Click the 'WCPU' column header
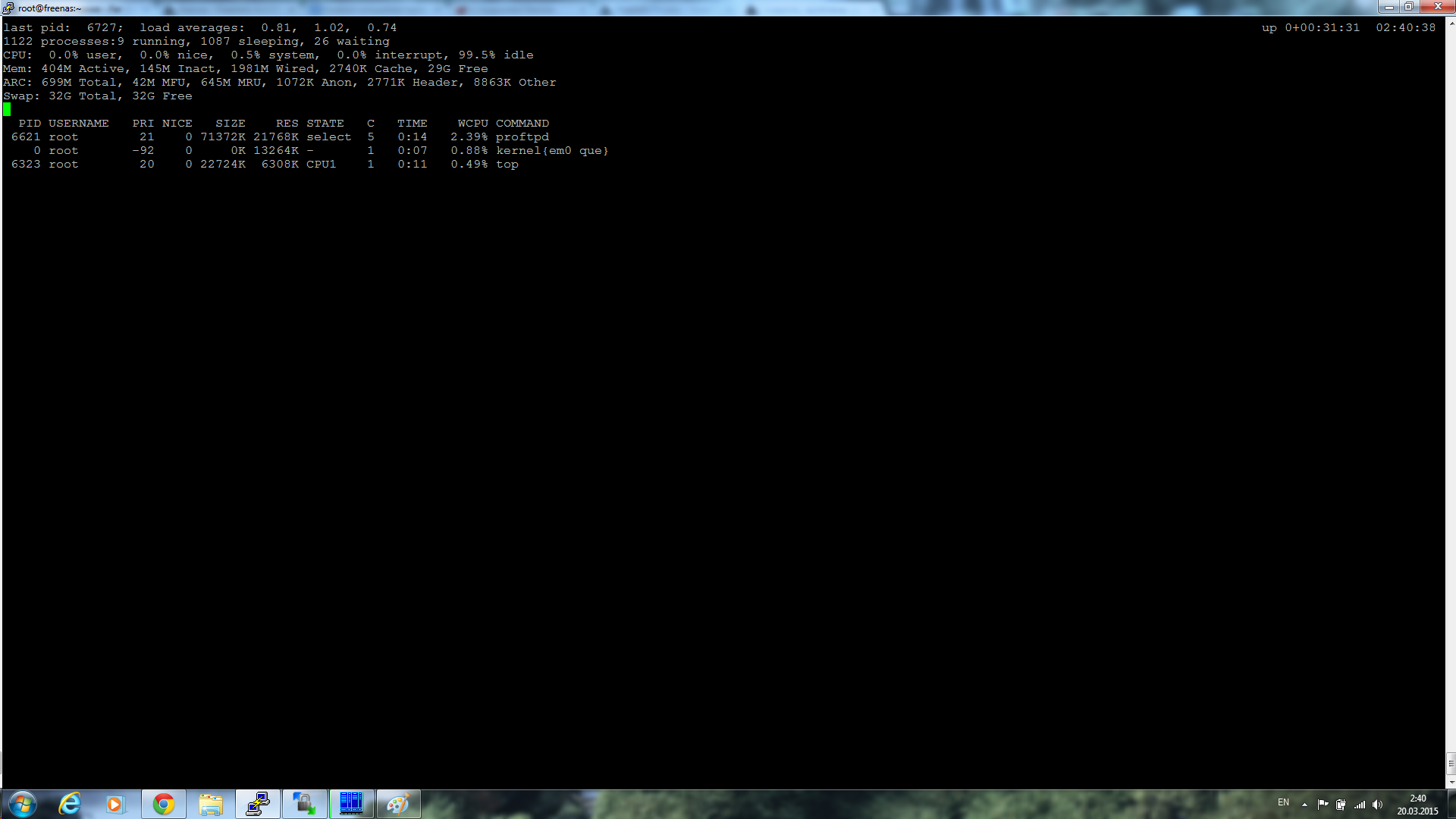This screenshot has height=819, width=1456. [x=472, y=124]
